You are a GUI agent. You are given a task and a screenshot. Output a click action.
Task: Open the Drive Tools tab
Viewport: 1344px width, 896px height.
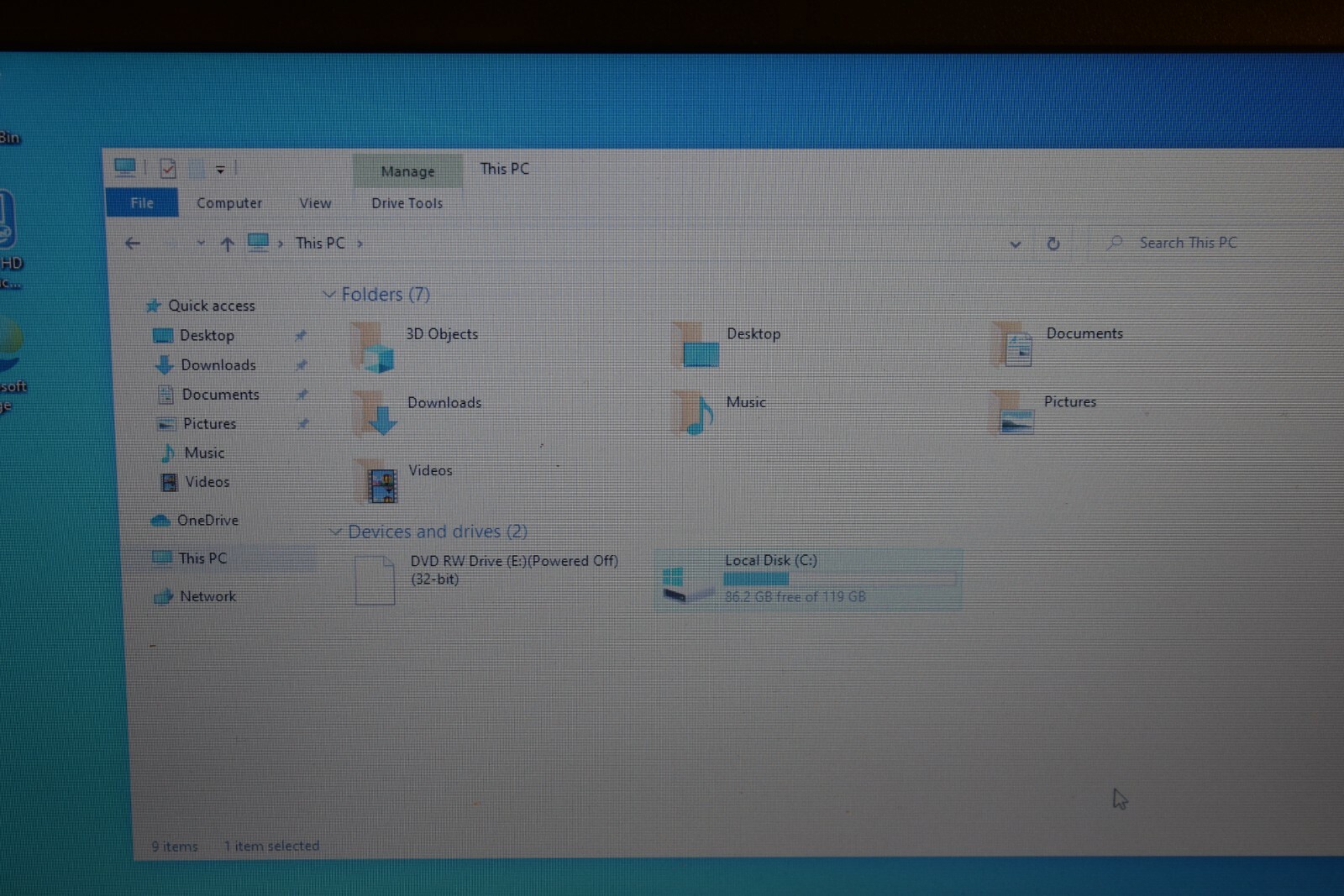coord(407,203)
